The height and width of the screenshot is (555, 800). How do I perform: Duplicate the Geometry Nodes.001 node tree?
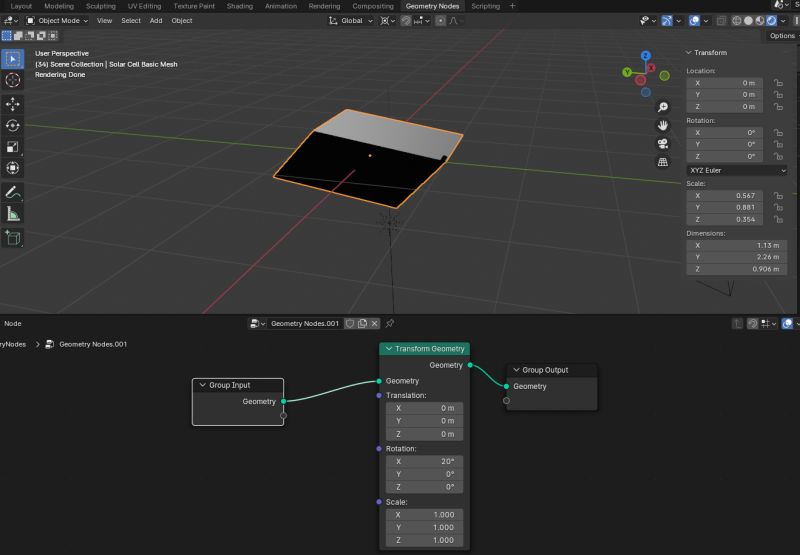[362, 323]
